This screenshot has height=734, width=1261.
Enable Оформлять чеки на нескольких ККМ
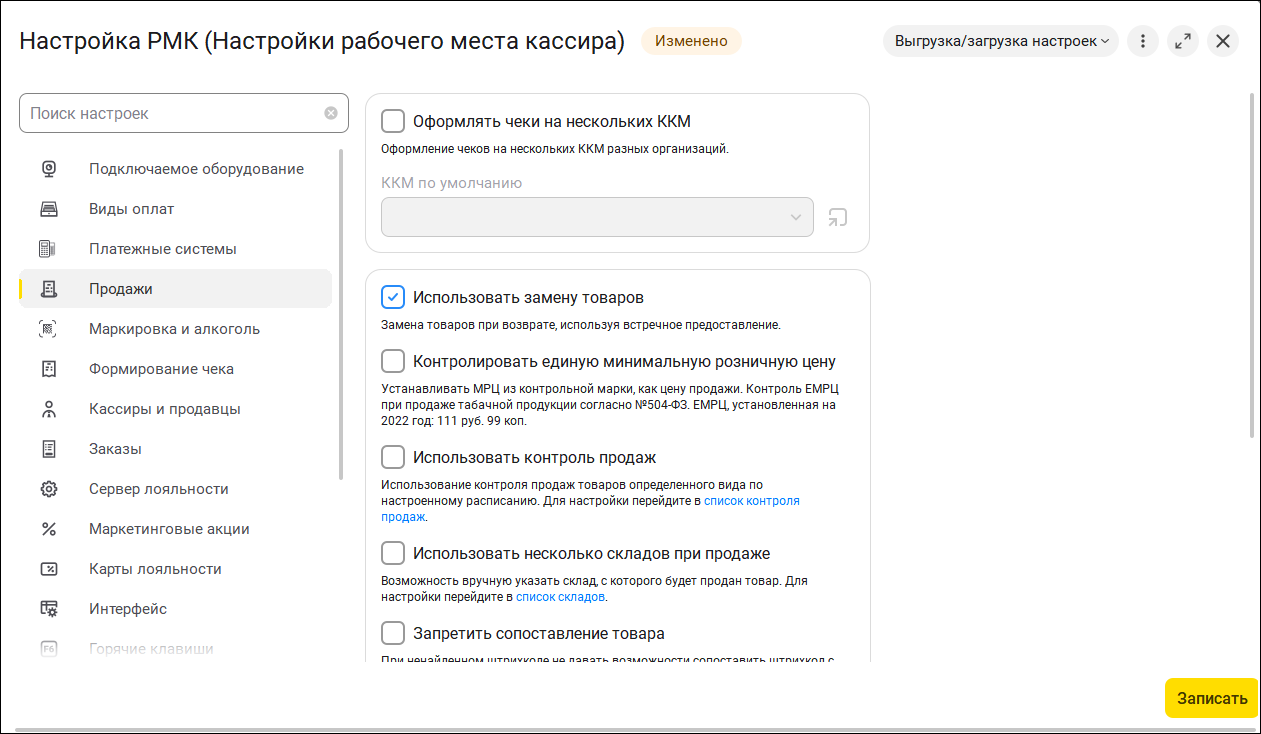click(x=393, y=122)
